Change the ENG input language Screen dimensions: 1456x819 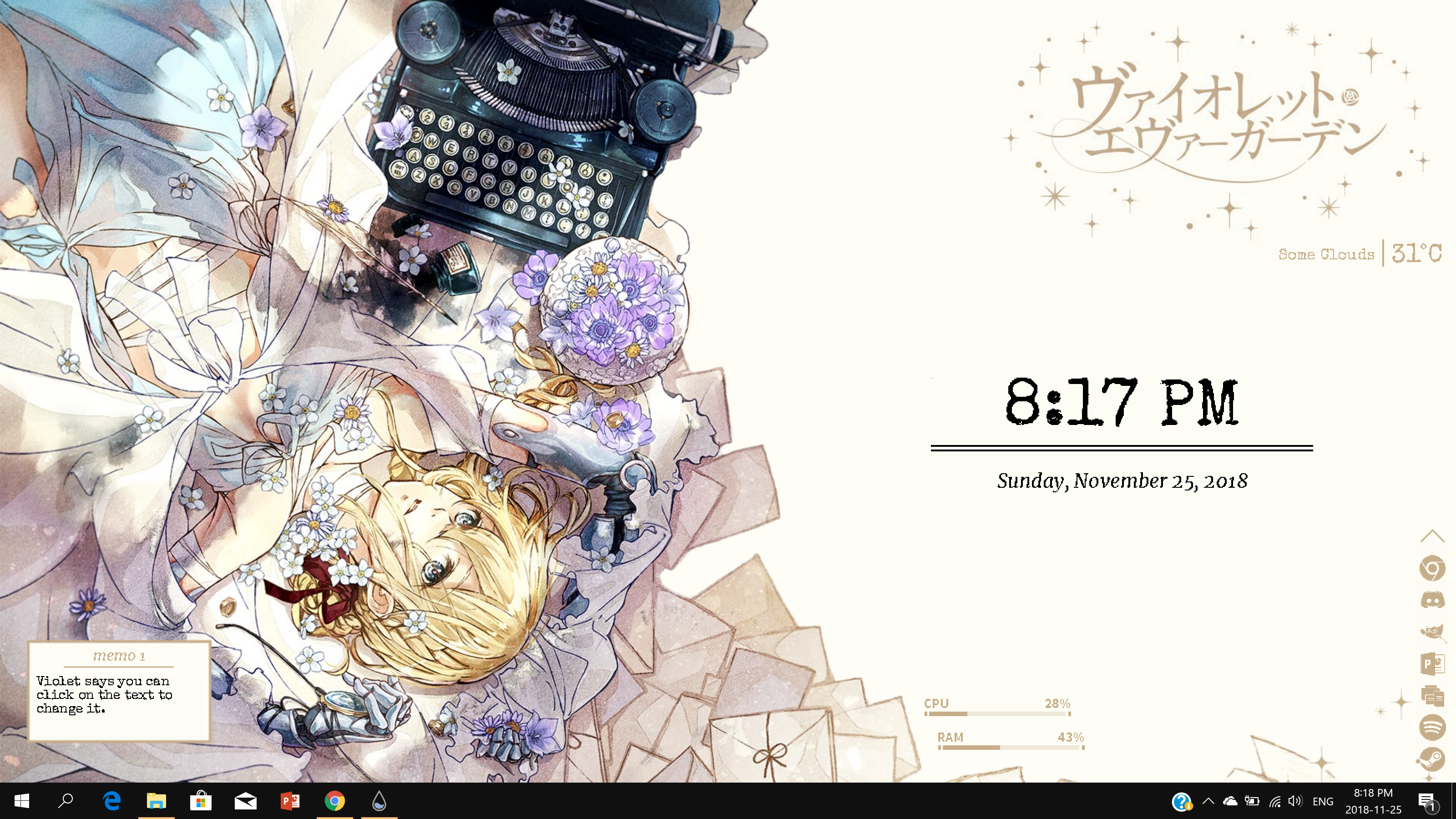click(x=1323, y=801)
